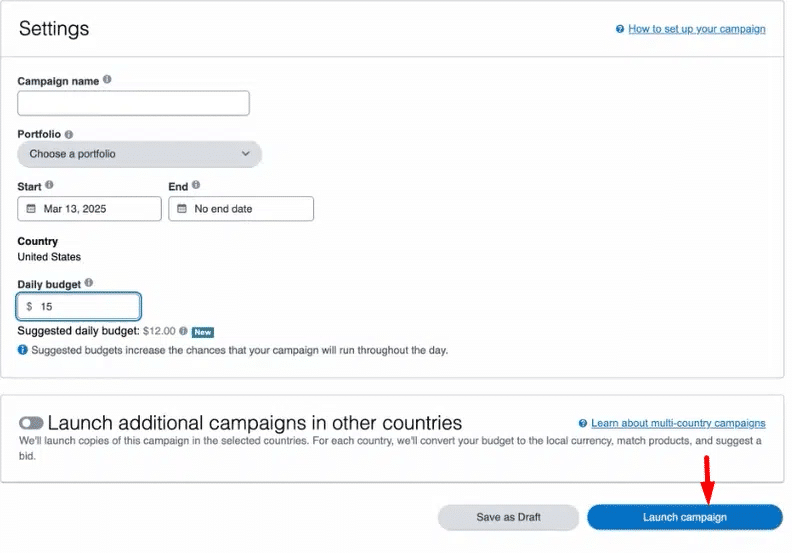Screen dimensions: 792x553
Task: Click the Campaign name info icon
Action: [x=107, y=80]
